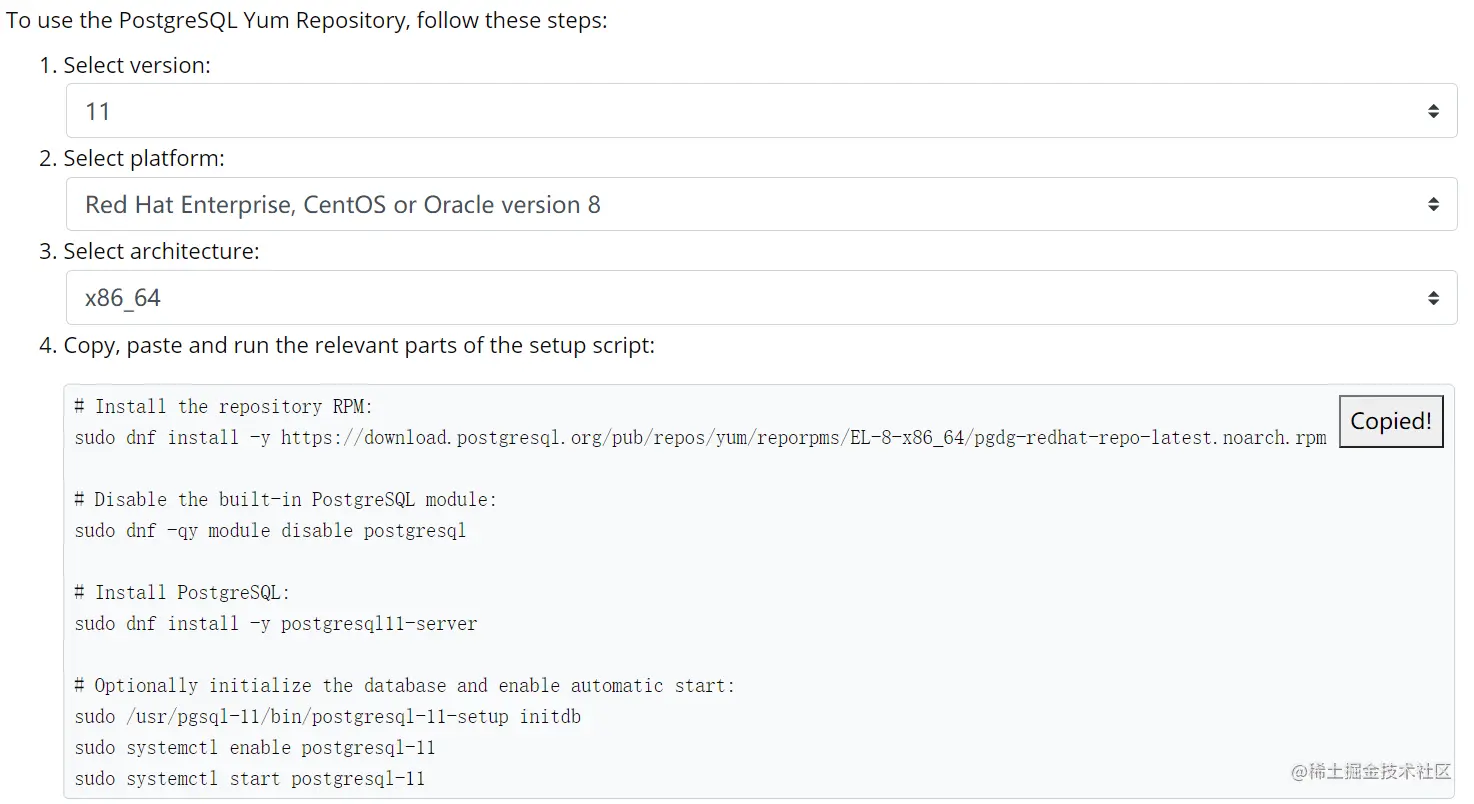Click the 'sudo dnf -qy module disable postgresql' line
Viewport: 1474px width, 804px height.
coord(271,531)
